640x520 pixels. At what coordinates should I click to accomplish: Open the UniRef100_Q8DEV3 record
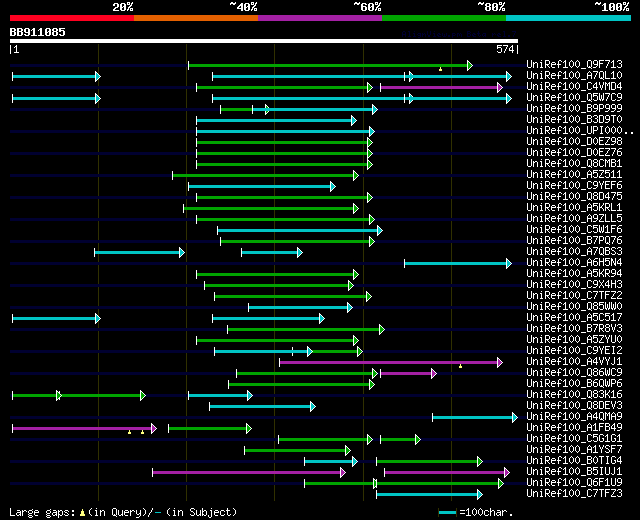click(x=574, y=406)
